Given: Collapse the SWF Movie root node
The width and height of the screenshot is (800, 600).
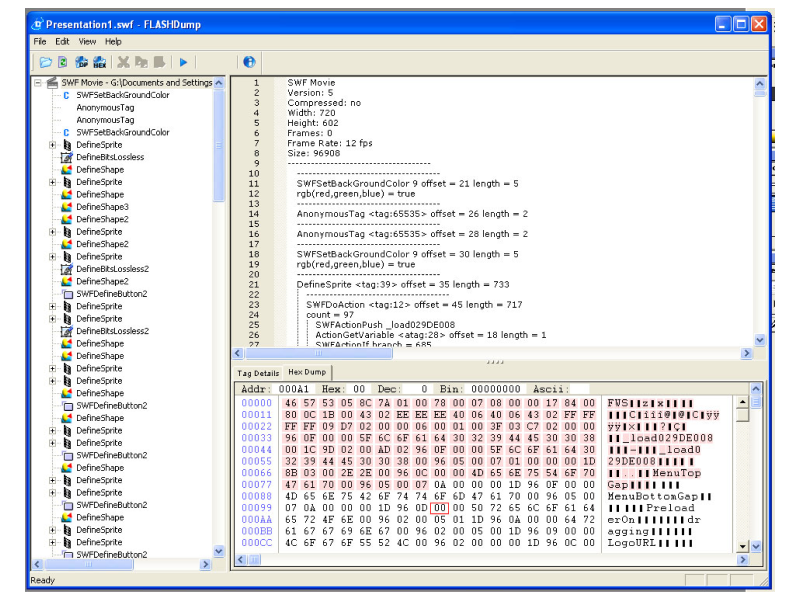Looking at the screenshot, I should tap(38, 83).
